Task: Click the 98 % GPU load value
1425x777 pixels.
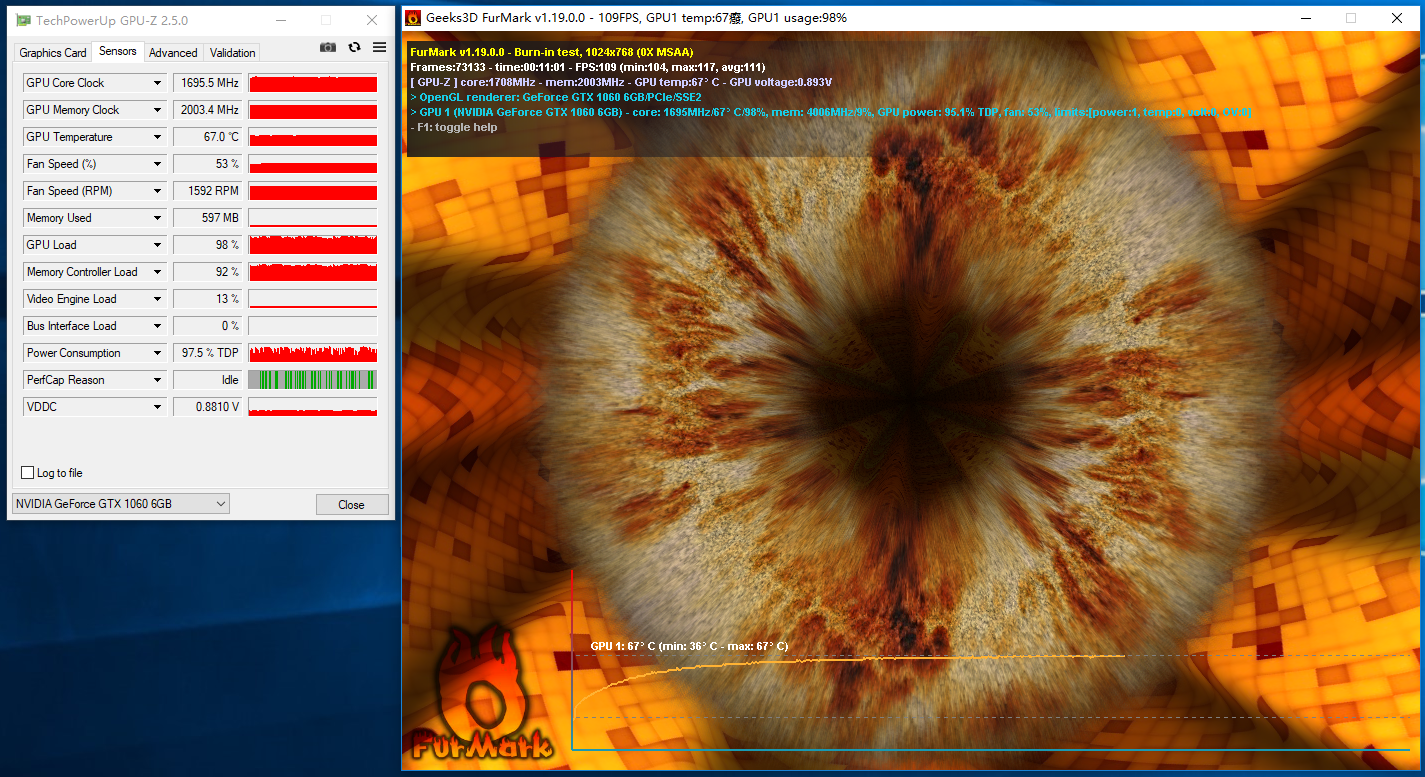Action: [208, 245]
